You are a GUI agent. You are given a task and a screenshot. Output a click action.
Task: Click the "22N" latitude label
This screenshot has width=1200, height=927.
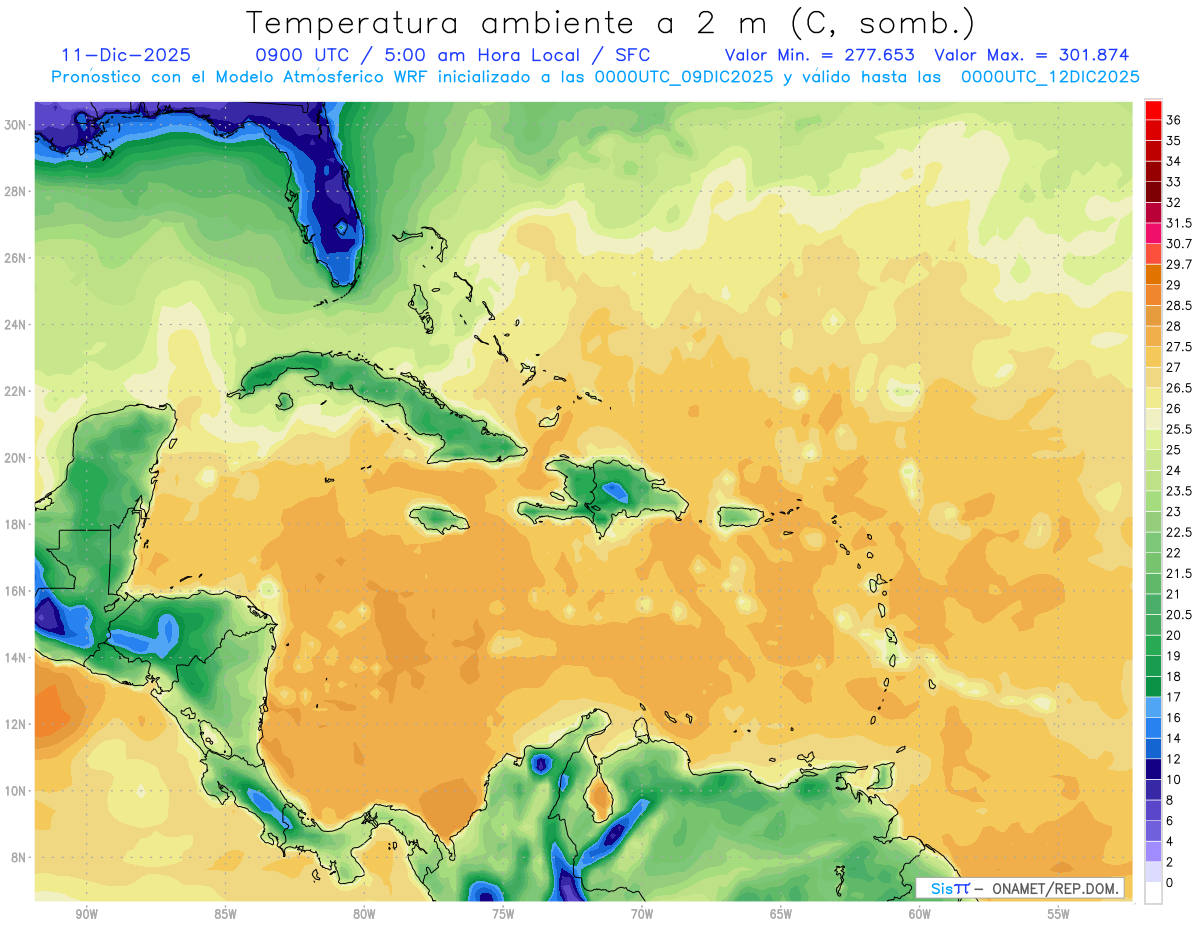click(15, 391)
